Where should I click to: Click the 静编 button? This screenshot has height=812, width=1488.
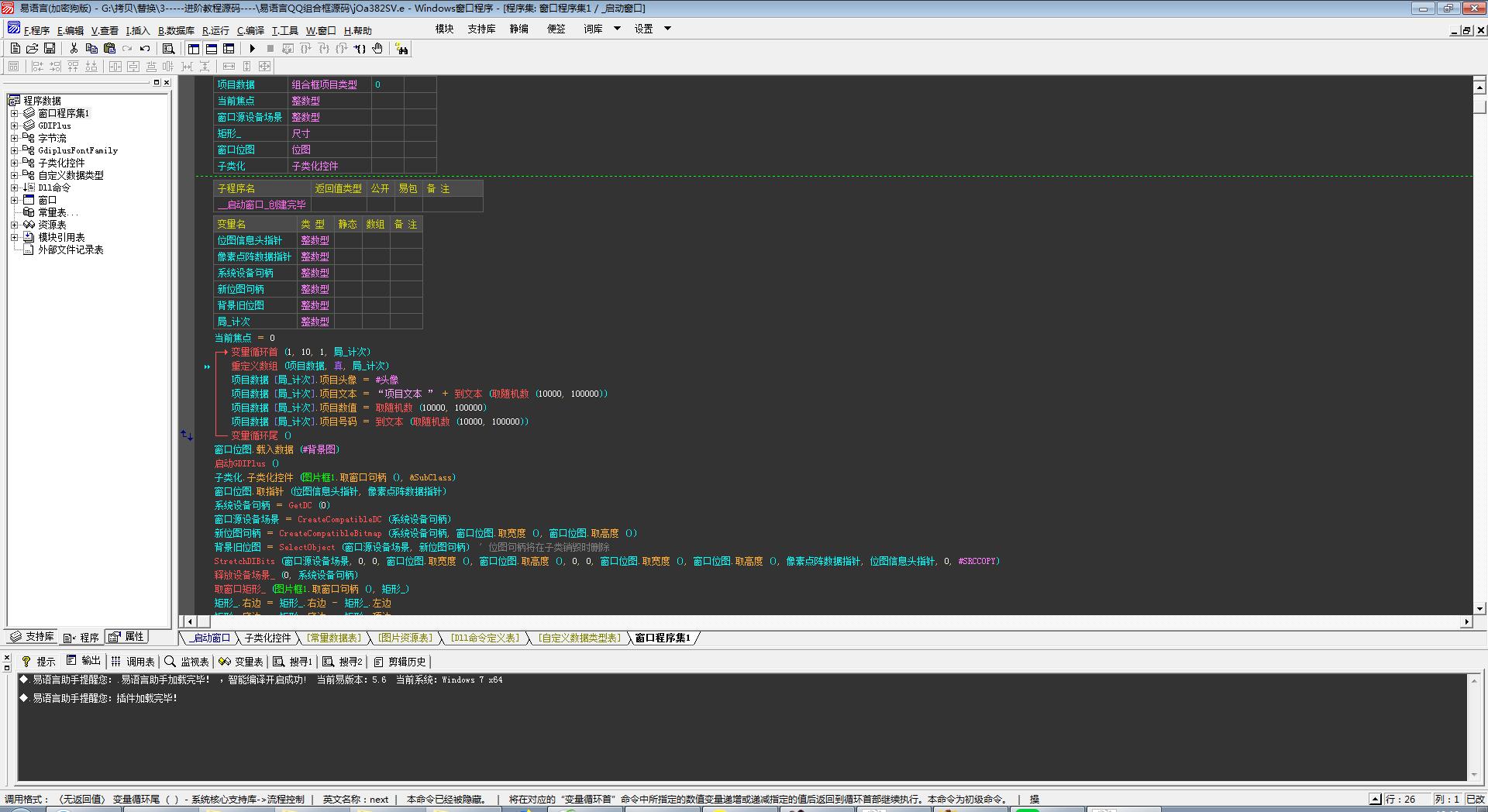click(x=518, y=29)
